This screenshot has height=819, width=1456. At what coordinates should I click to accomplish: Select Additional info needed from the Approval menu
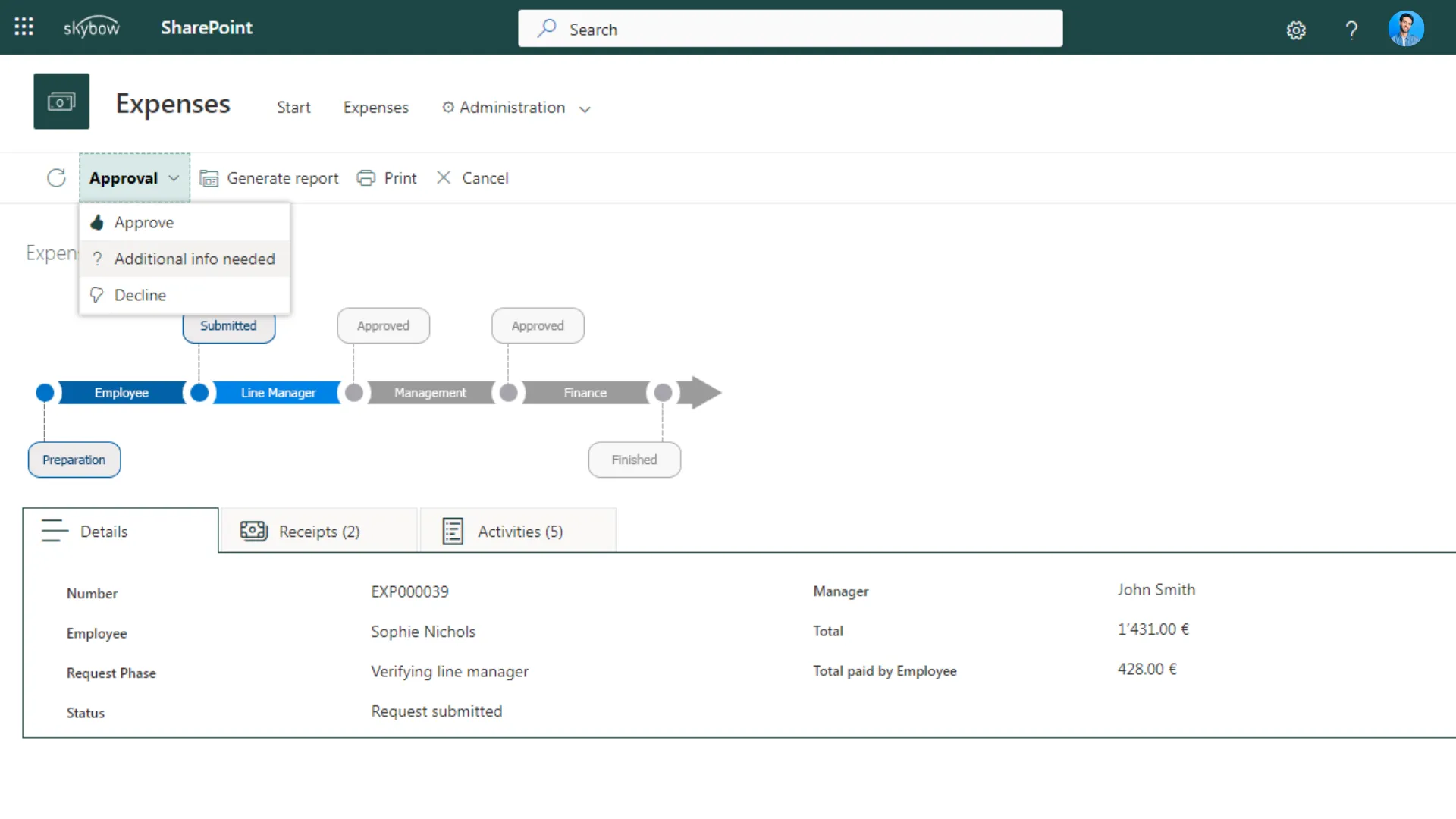[x=193, y=259]
